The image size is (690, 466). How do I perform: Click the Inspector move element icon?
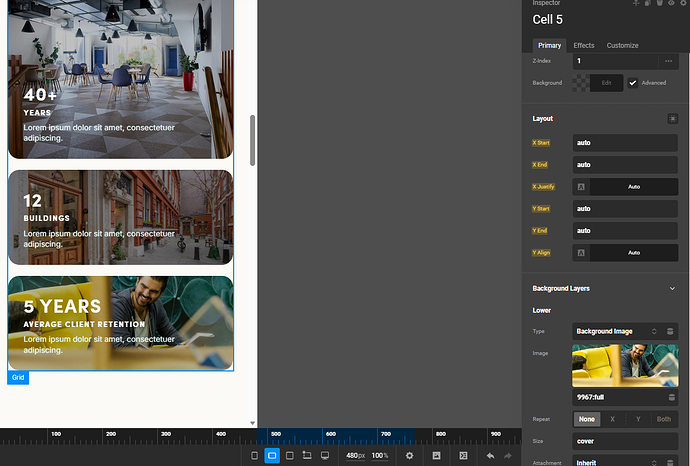coord(636,3)
